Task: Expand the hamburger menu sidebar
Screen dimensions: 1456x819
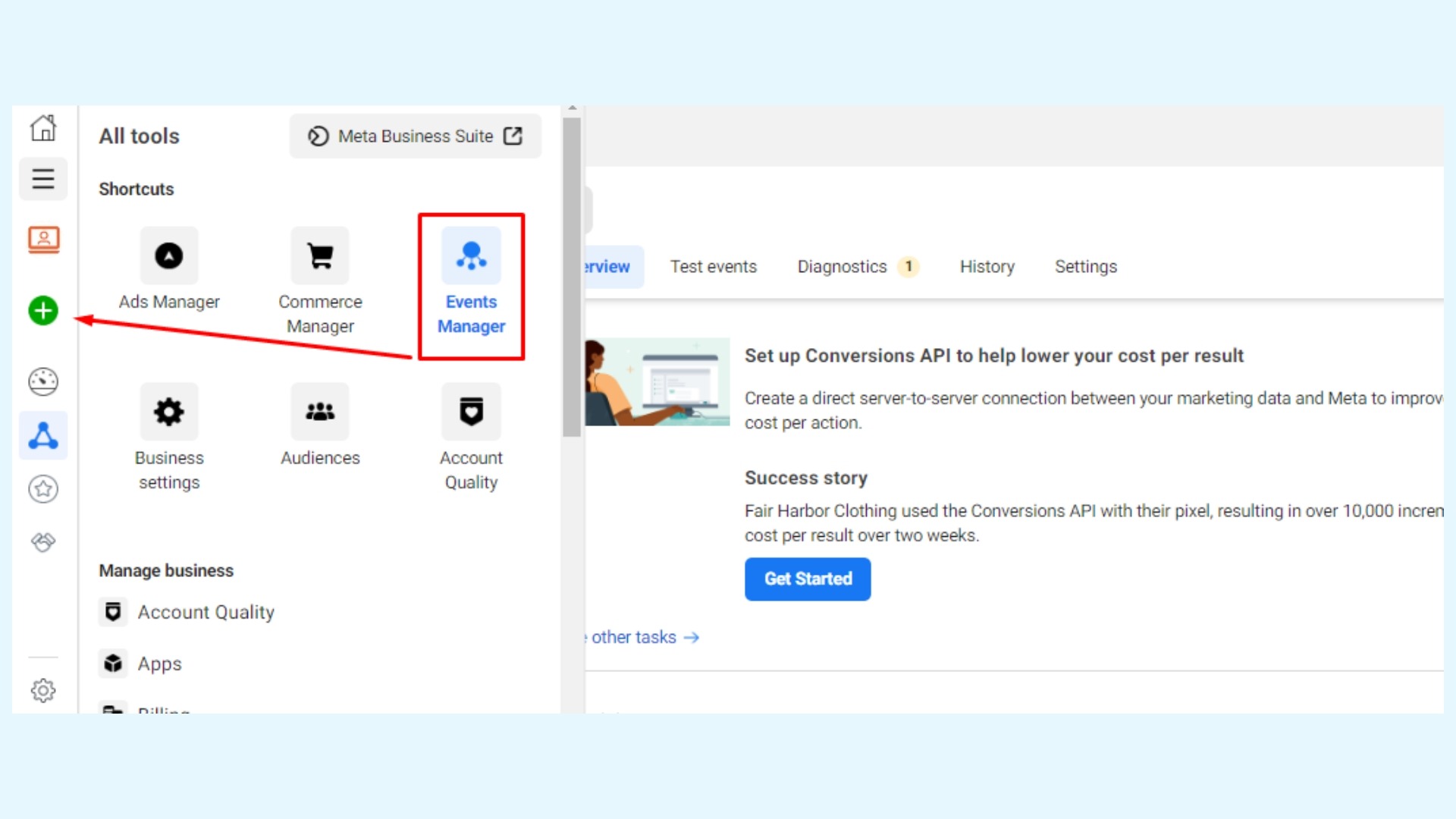Action: [42, 178]
